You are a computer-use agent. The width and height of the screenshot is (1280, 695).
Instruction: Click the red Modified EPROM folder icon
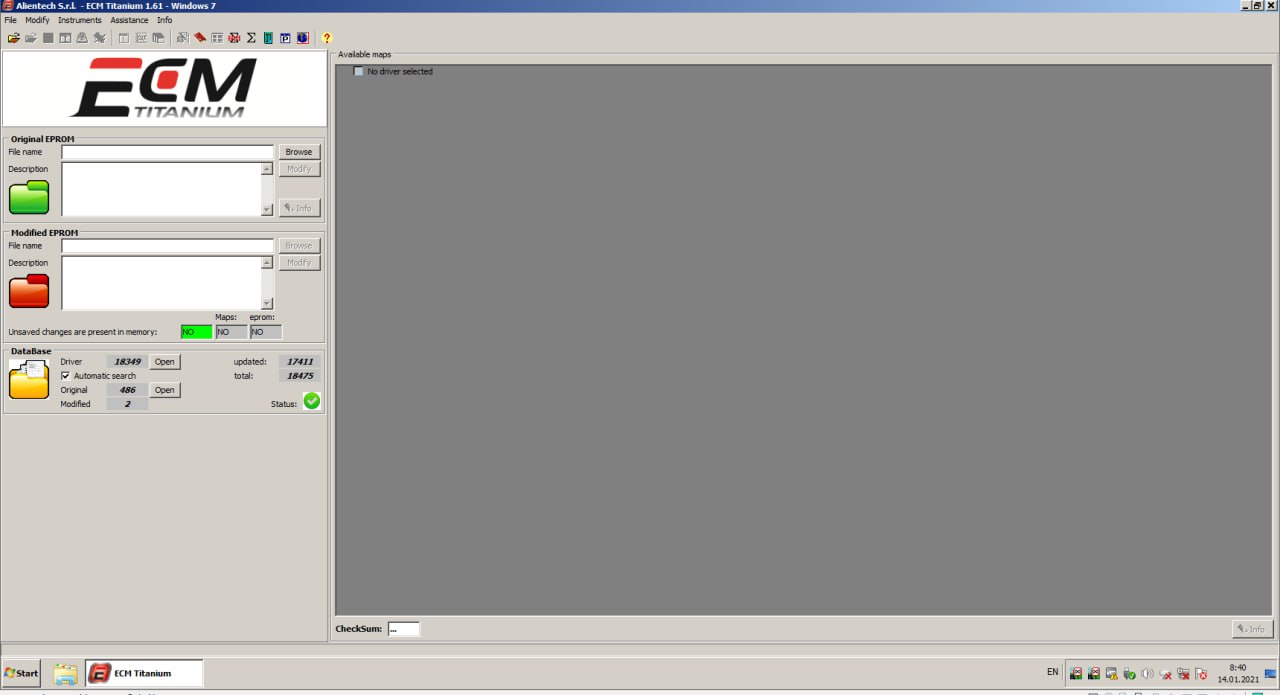pyautogui.click(x=29, y=291)
